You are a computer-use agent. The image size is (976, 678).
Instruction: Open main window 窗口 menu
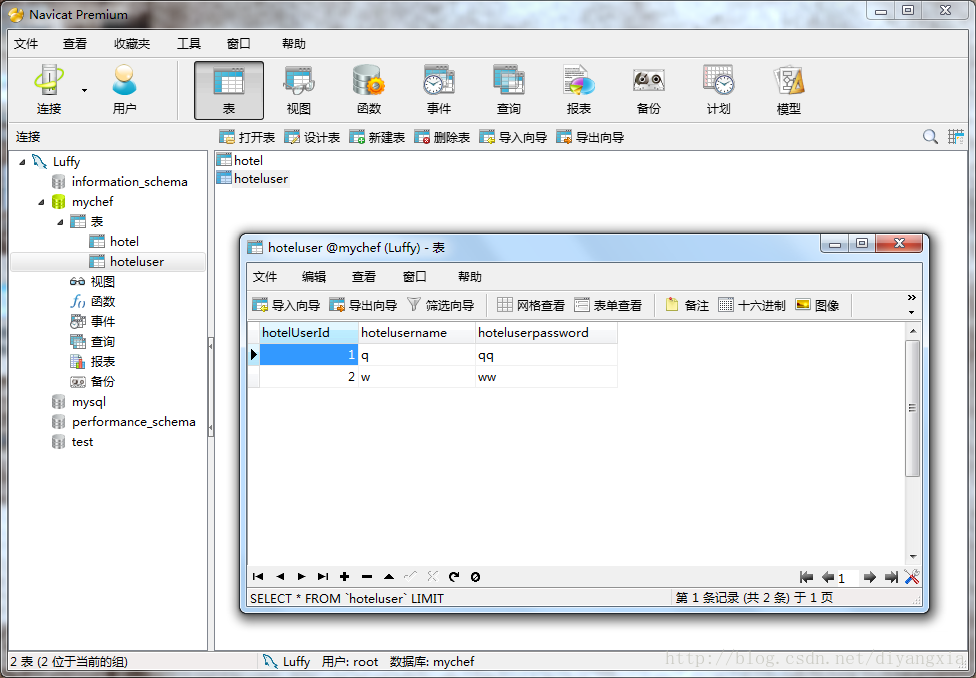(239, 44)
